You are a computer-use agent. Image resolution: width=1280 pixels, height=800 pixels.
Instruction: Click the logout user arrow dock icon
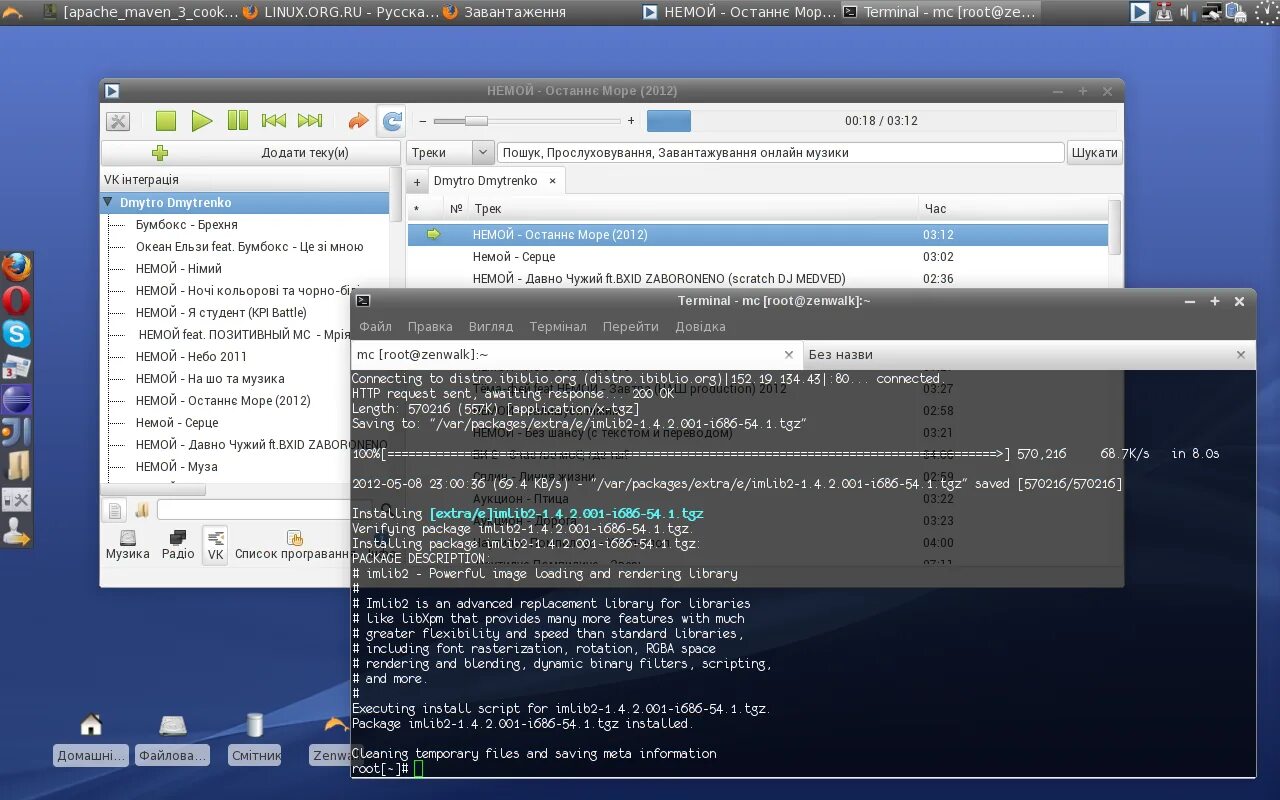pyautogui.click(x=16, y=532)
